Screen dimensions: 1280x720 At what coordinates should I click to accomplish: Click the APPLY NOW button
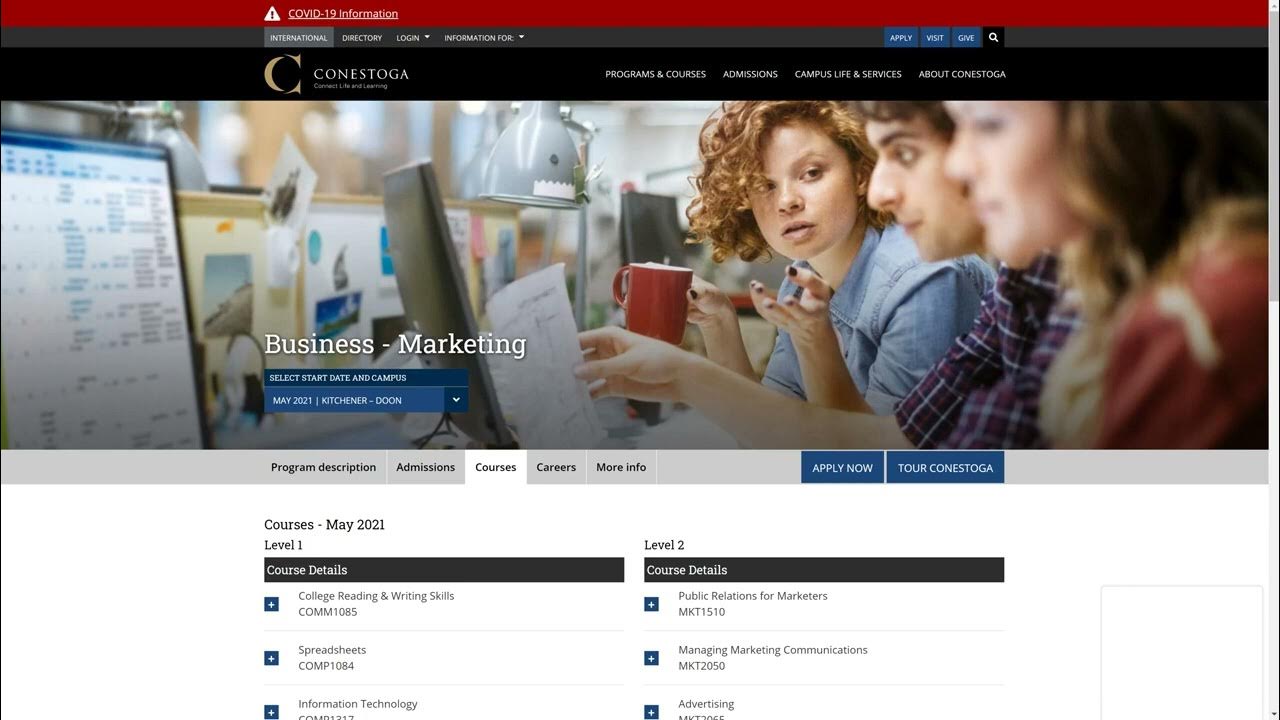(x=842, y=467)
